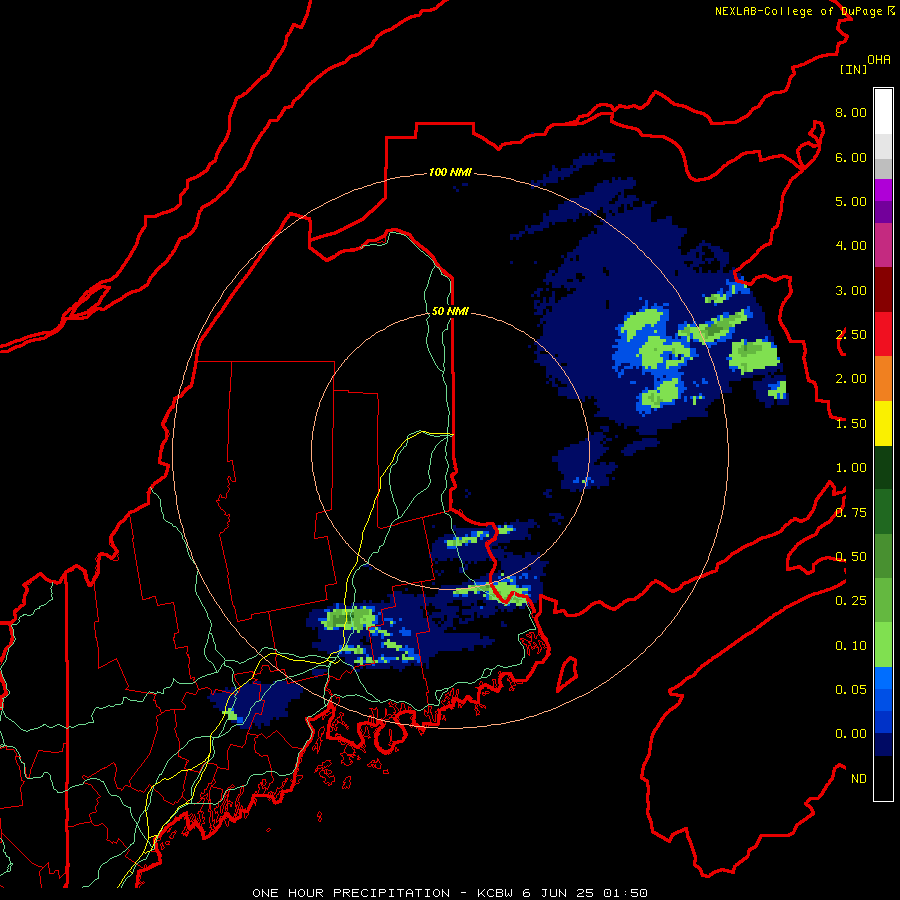The image size is (900, 900).
Task: Click the [IN] units label
Action: 853,69
